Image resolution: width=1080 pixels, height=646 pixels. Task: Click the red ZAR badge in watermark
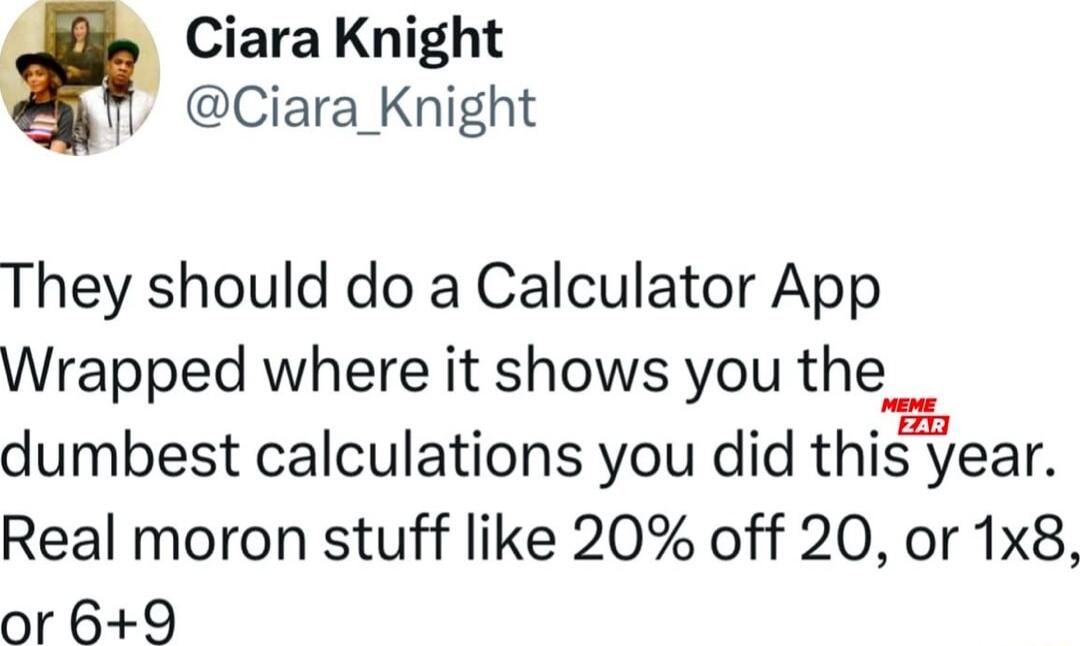(x=917, y=427)
